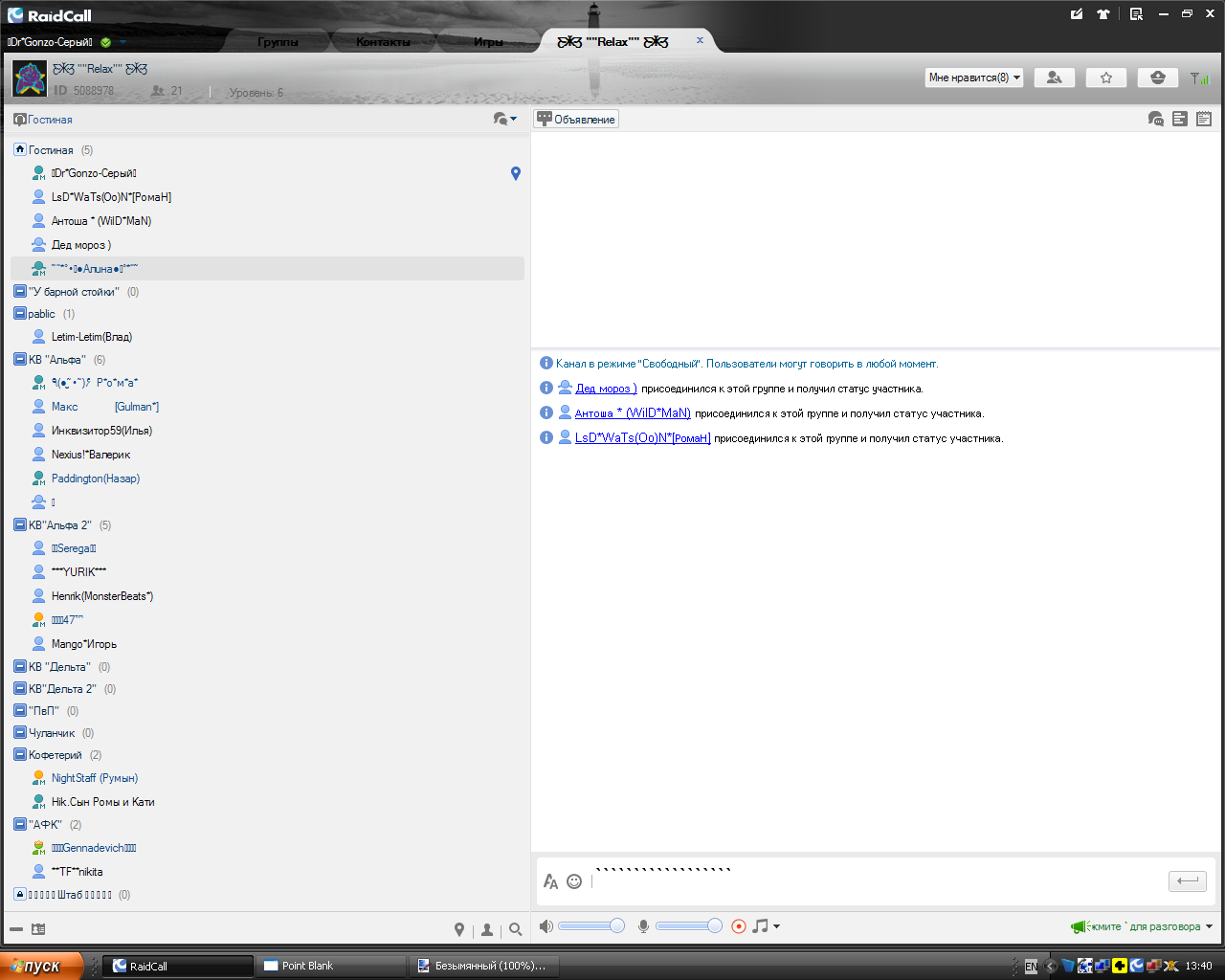Click the location pin beside Dr*Gonzo-Серый
Viewport: 1225px width, 980px height.
pyautogui.click(x=516, y=173)
